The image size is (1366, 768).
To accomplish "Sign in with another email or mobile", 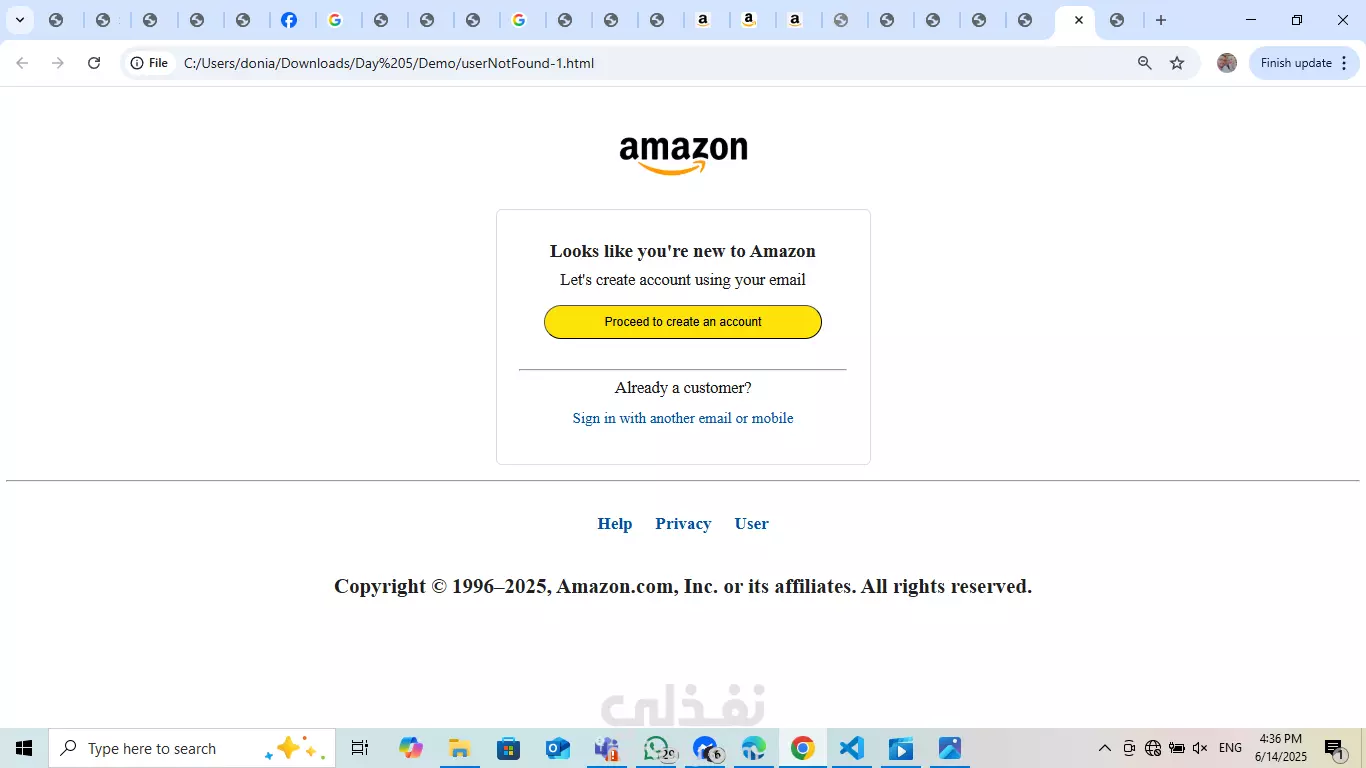I will click(x=683, y=418).
